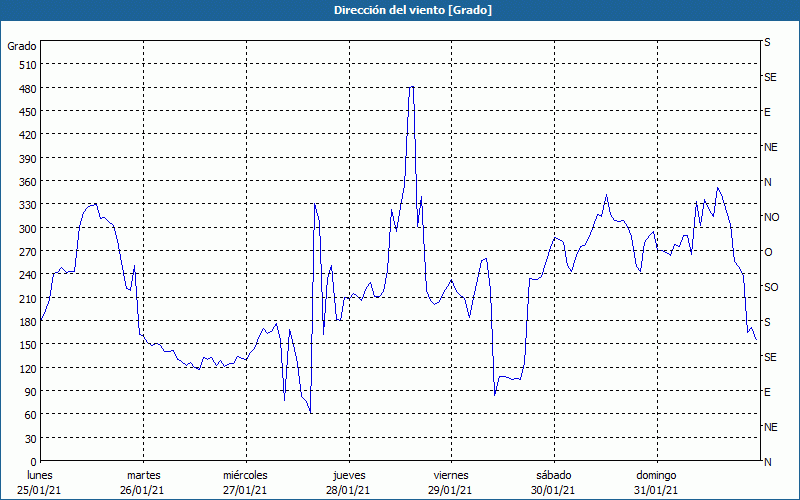The width and height of the screenshot is (800, 500).
Task: Click the "jueves" day label
Action: click(349, 475)
